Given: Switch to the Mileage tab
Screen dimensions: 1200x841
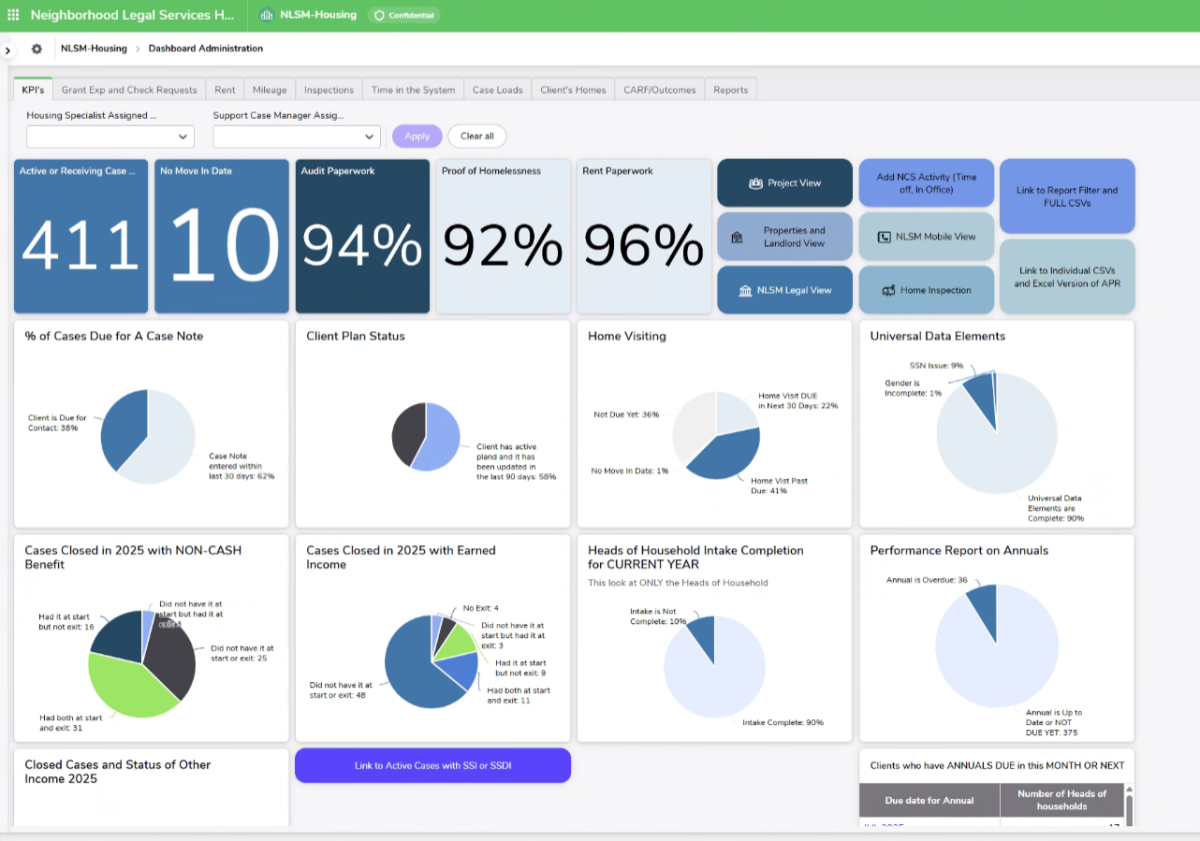Looking at the screenshot, I should click(x=269, y=90).
